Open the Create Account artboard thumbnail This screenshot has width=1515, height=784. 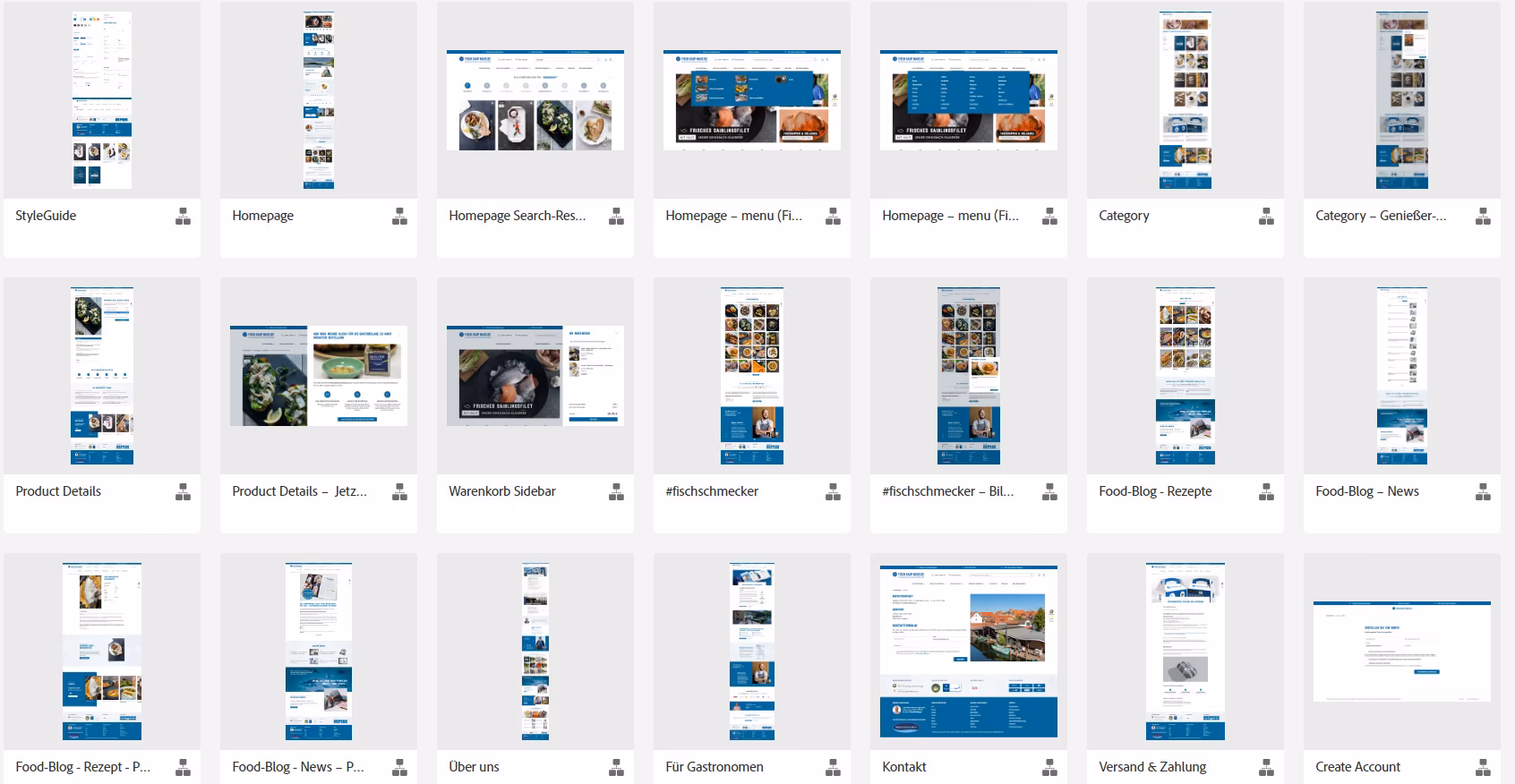click(1402, 652)
